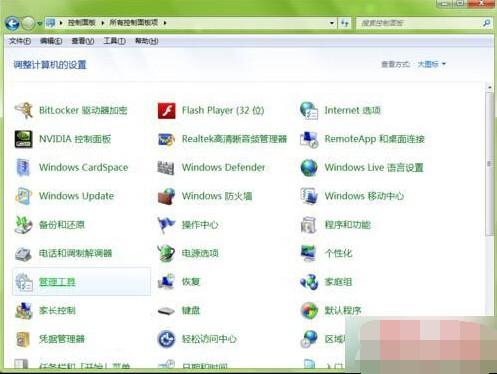Expand the arrow after 控制面板 in breadcrumb
Viewport: 497px width, 374px height.
103,23
